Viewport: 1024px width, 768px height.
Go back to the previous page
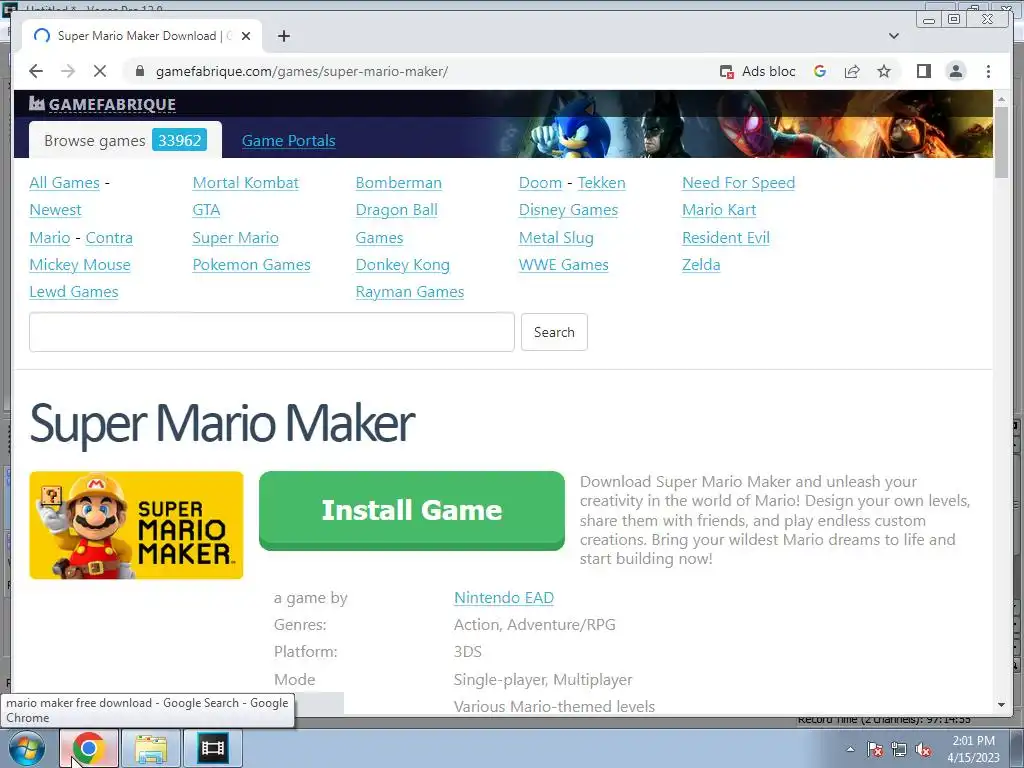pos(36,71)
